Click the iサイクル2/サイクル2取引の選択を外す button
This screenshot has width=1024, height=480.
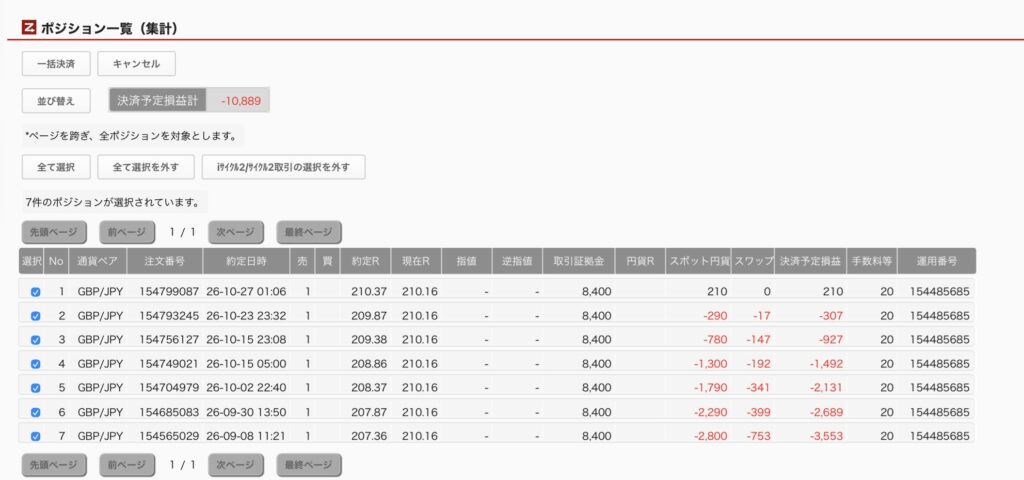tap(283, 167)
